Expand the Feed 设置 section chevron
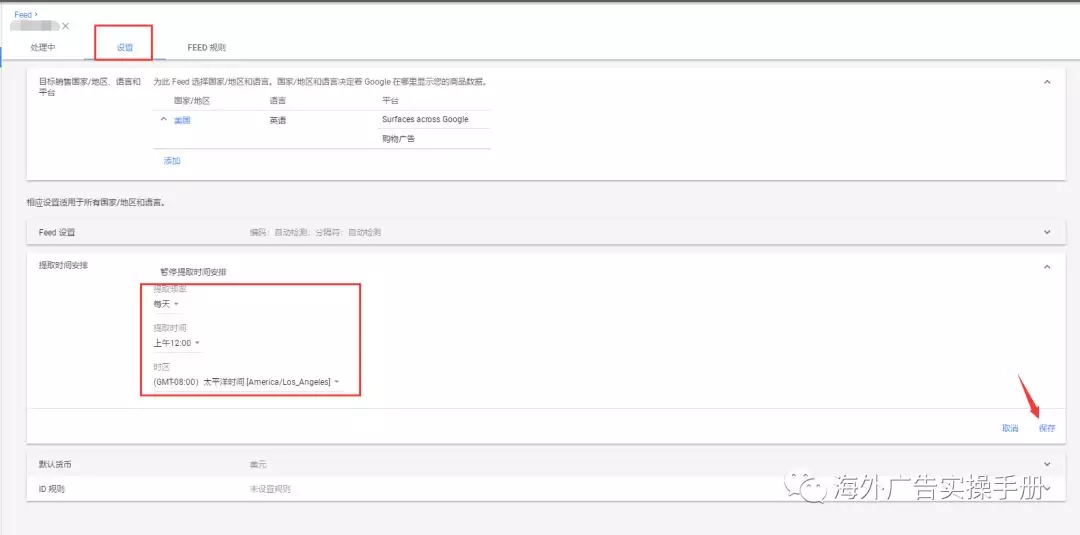1080x535 pixels. 1047,232
